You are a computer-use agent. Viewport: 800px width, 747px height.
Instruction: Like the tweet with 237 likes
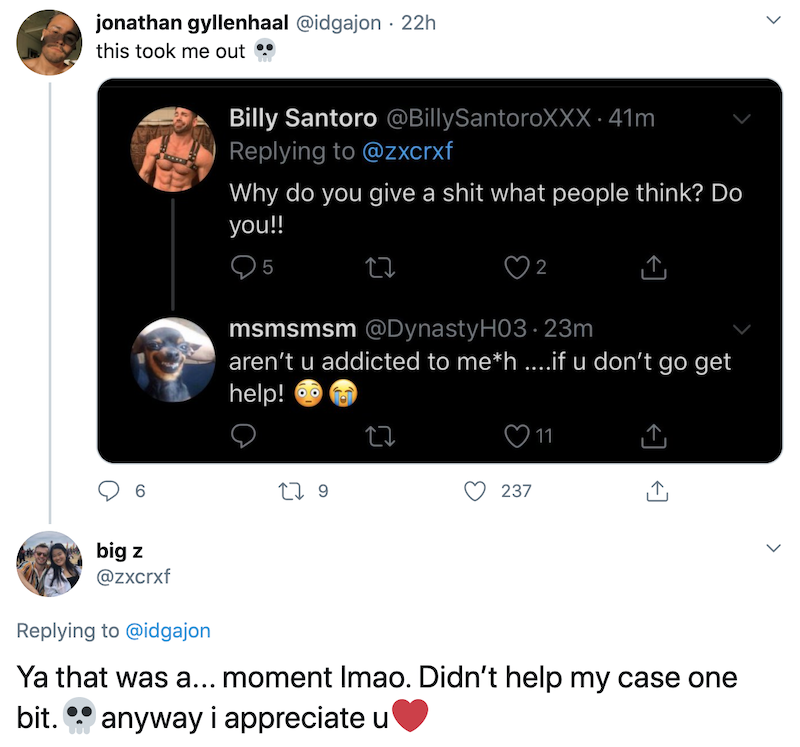coord(477,491)
